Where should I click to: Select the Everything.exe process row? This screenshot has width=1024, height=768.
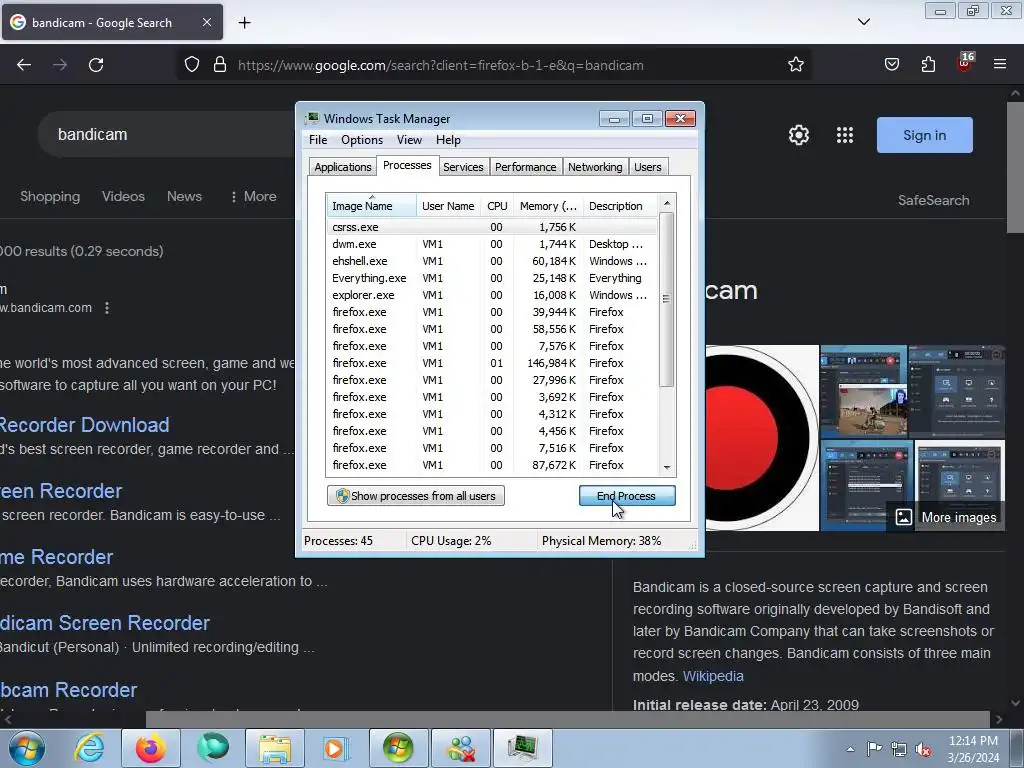click(492, 278)
